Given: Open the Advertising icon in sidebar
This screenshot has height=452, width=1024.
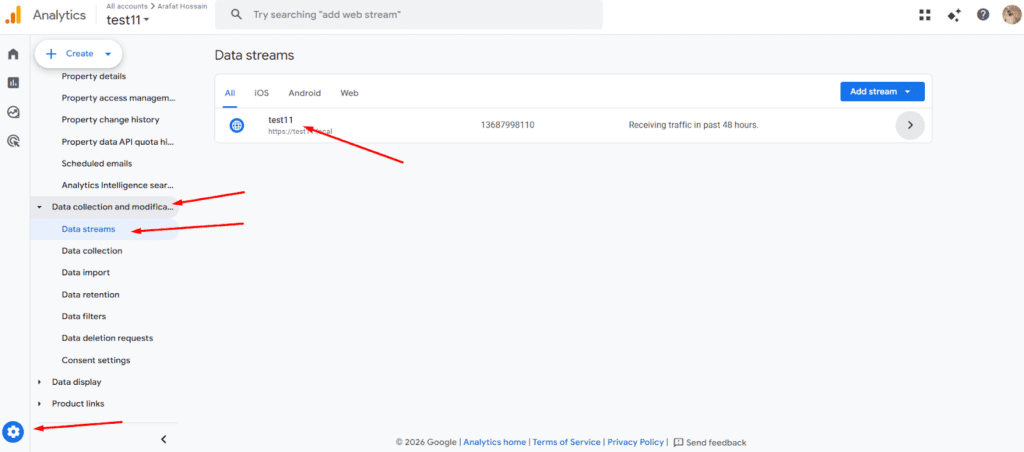Looking at the screenshot, I should tap(13, 142).
